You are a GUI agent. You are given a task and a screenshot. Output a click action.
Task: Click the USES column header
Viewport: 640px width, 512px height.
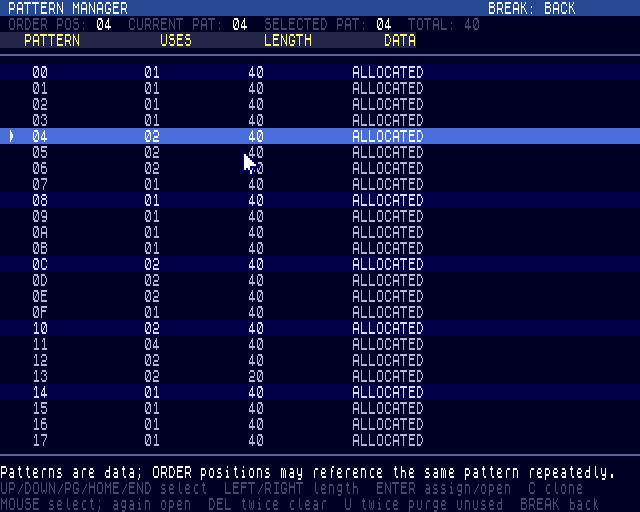176,40
